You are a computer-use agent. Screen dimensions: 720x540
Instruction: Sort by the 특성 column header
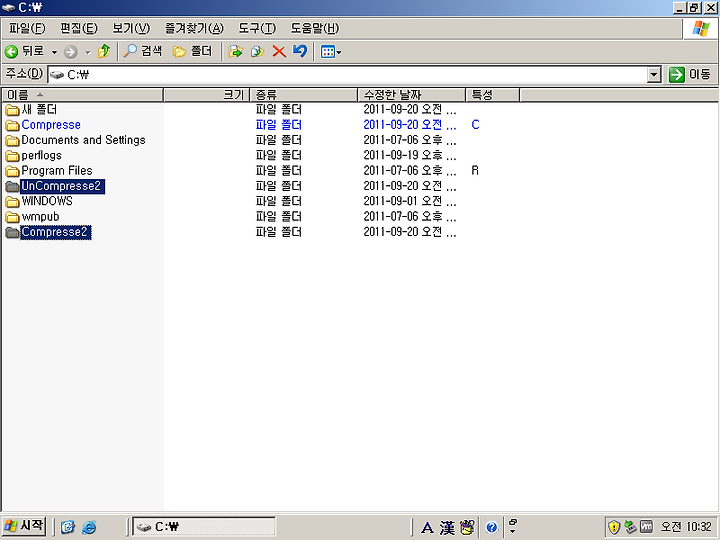click(x=493, y=95)
